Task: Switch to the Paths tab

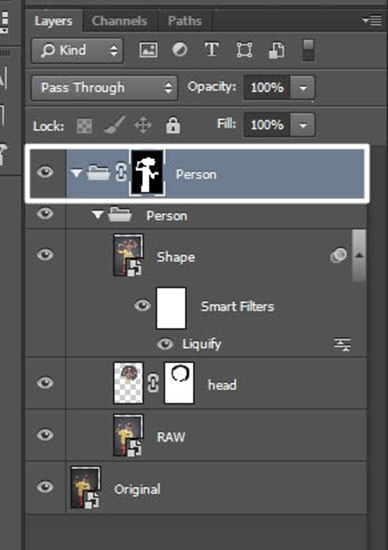Action: click(x=185, y=21)
